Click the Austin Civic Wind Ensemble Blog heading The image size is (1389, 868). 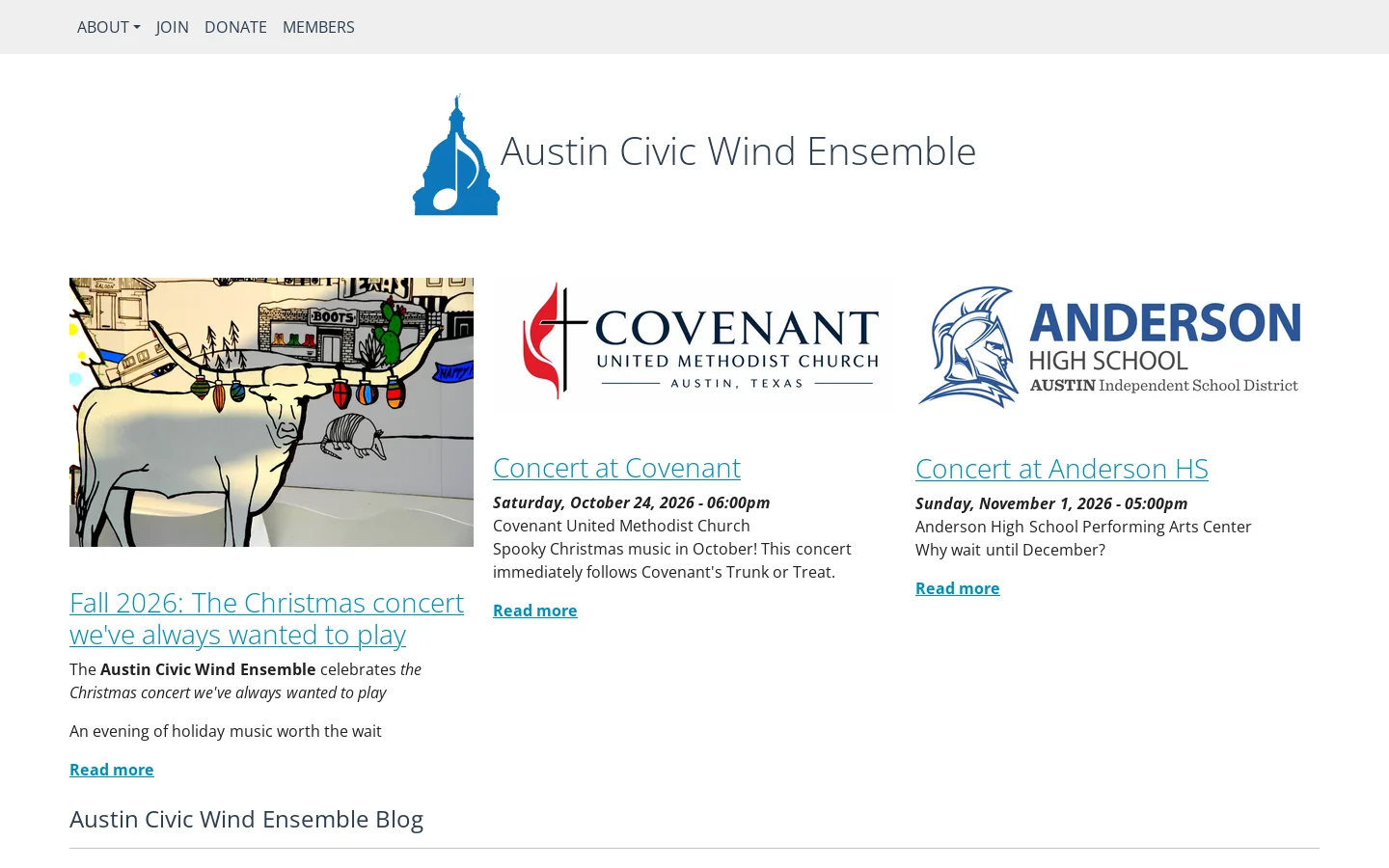click(x=246, y=819)
